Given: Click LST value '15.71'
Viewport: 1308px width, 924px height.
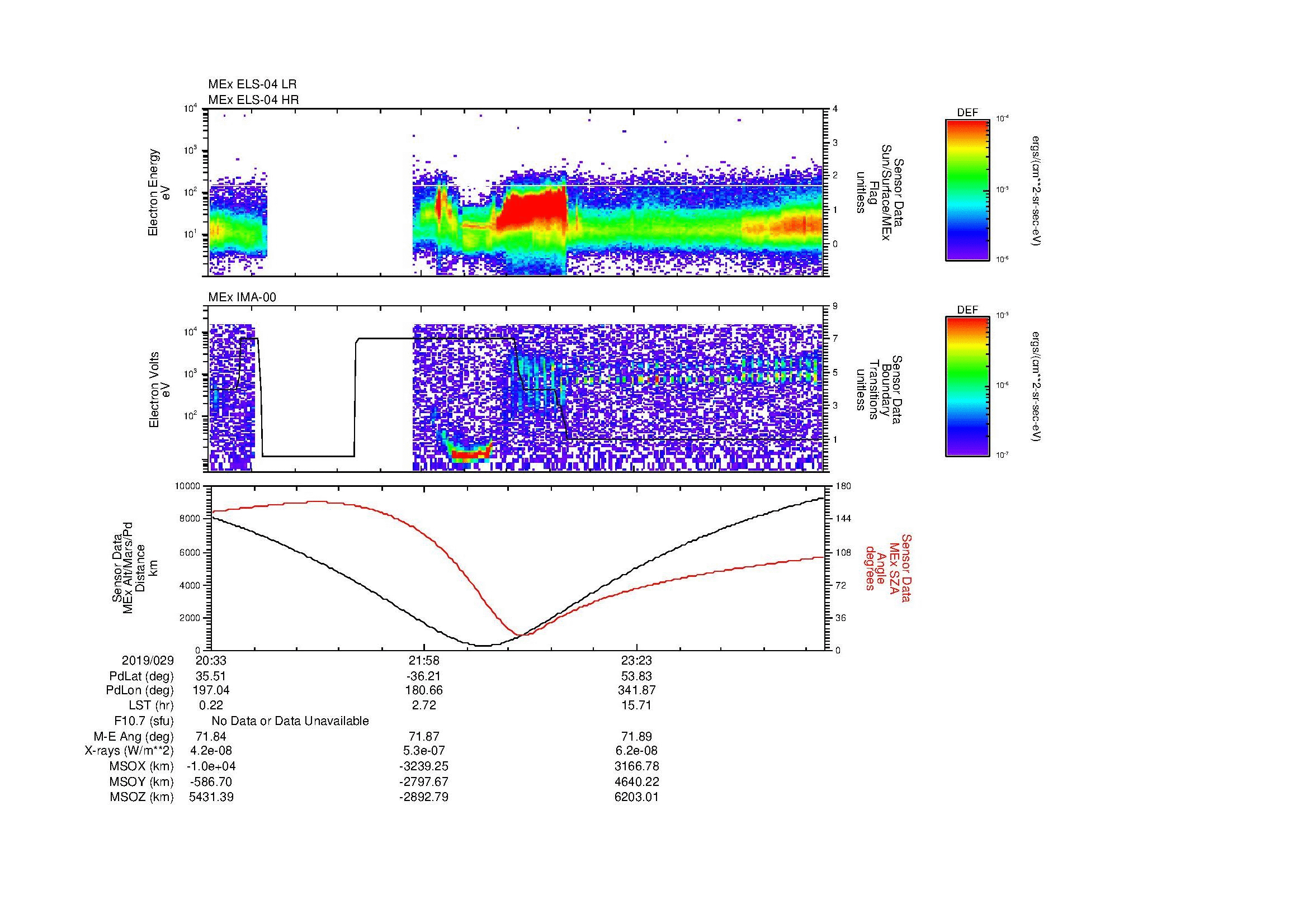Looking at the screenshot, I should pyautogui.click(x=636, y=705).
